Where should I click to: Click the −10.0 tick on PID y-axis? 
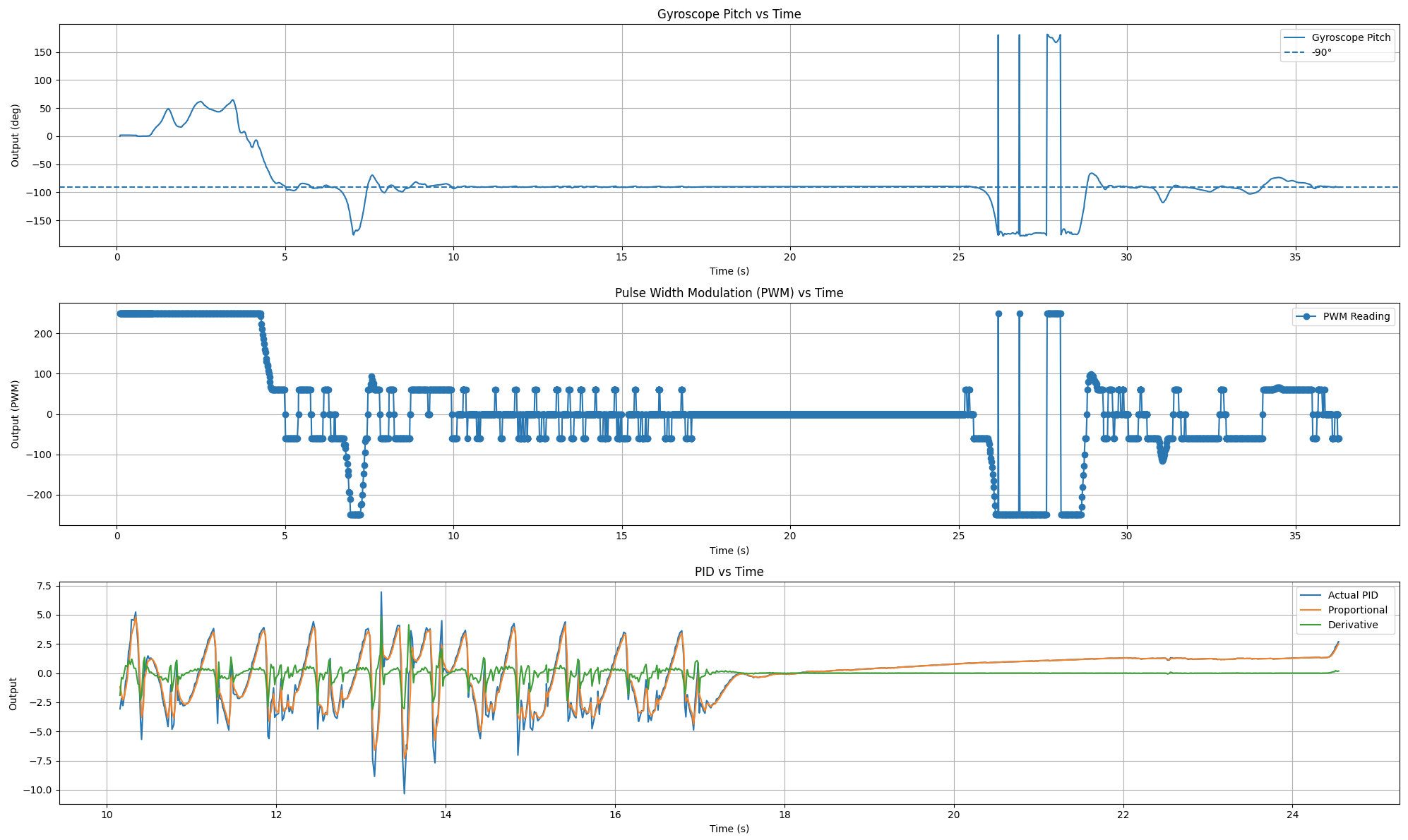[x=37, y=790]
